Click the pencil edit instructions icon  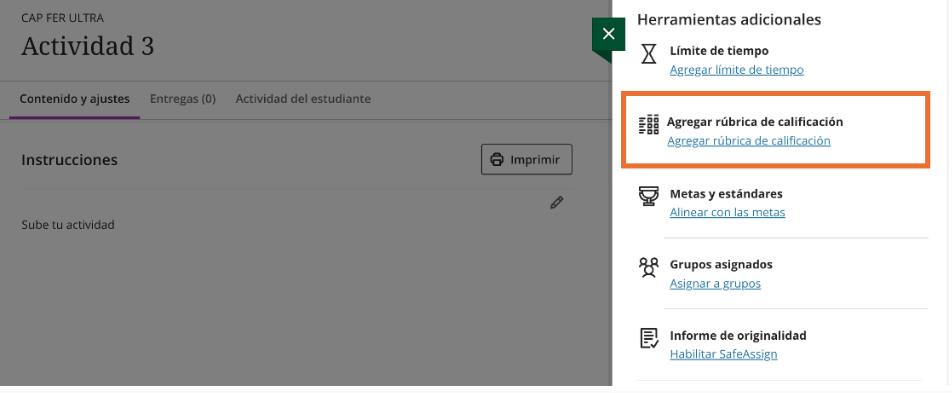pos(556,203)
